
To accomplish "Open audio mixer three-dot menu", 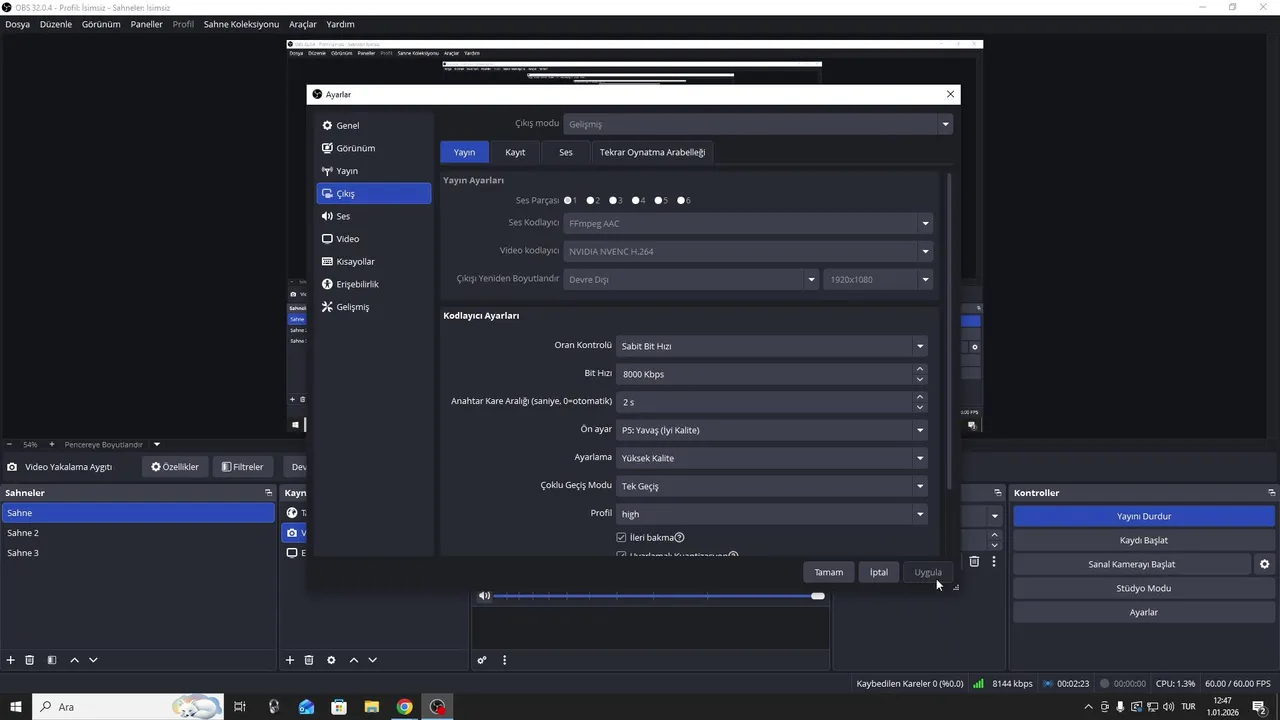I will [504, 660].
